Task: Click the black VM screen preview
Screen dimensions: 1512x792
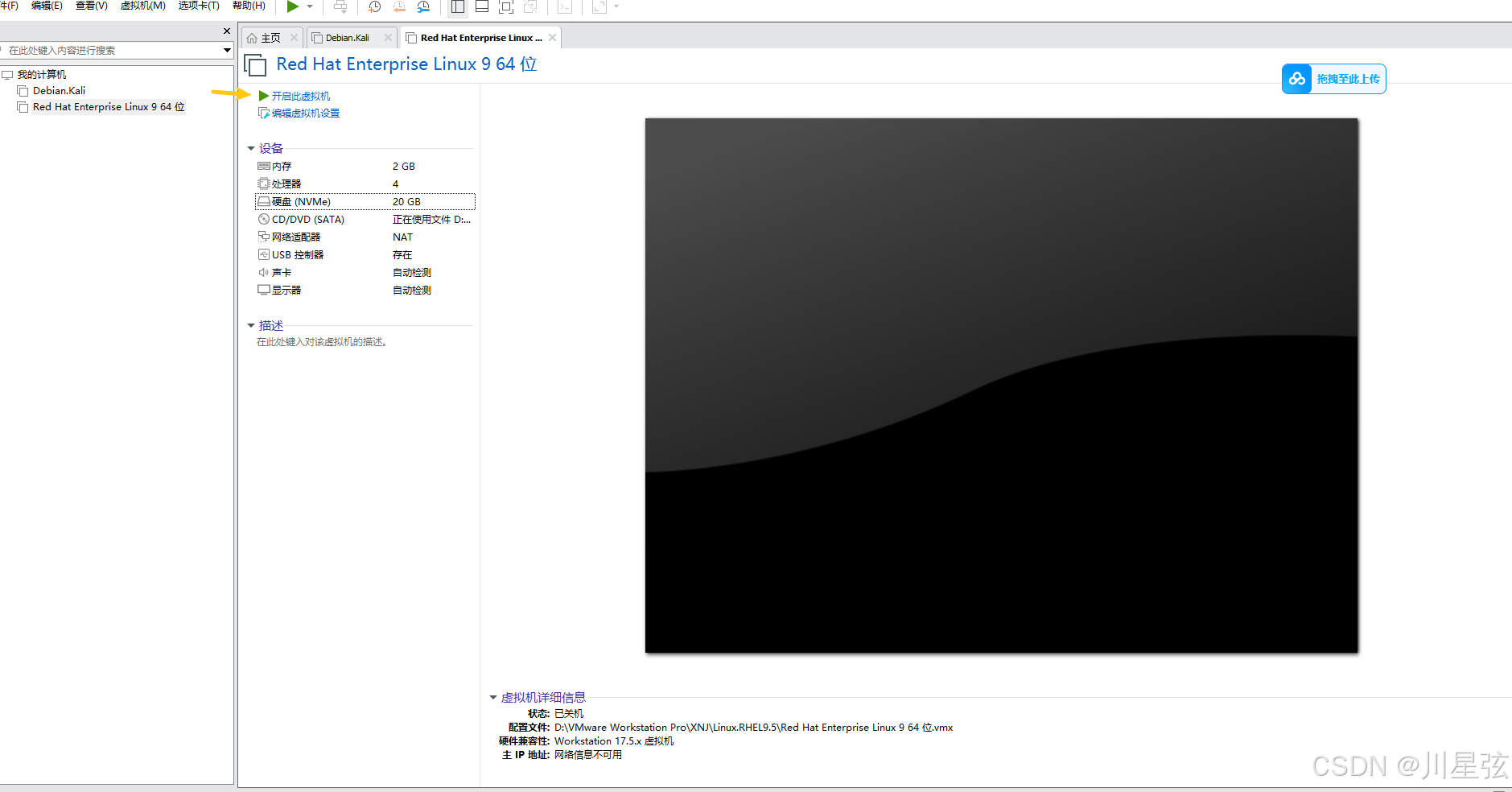Action: [1001, 386]
